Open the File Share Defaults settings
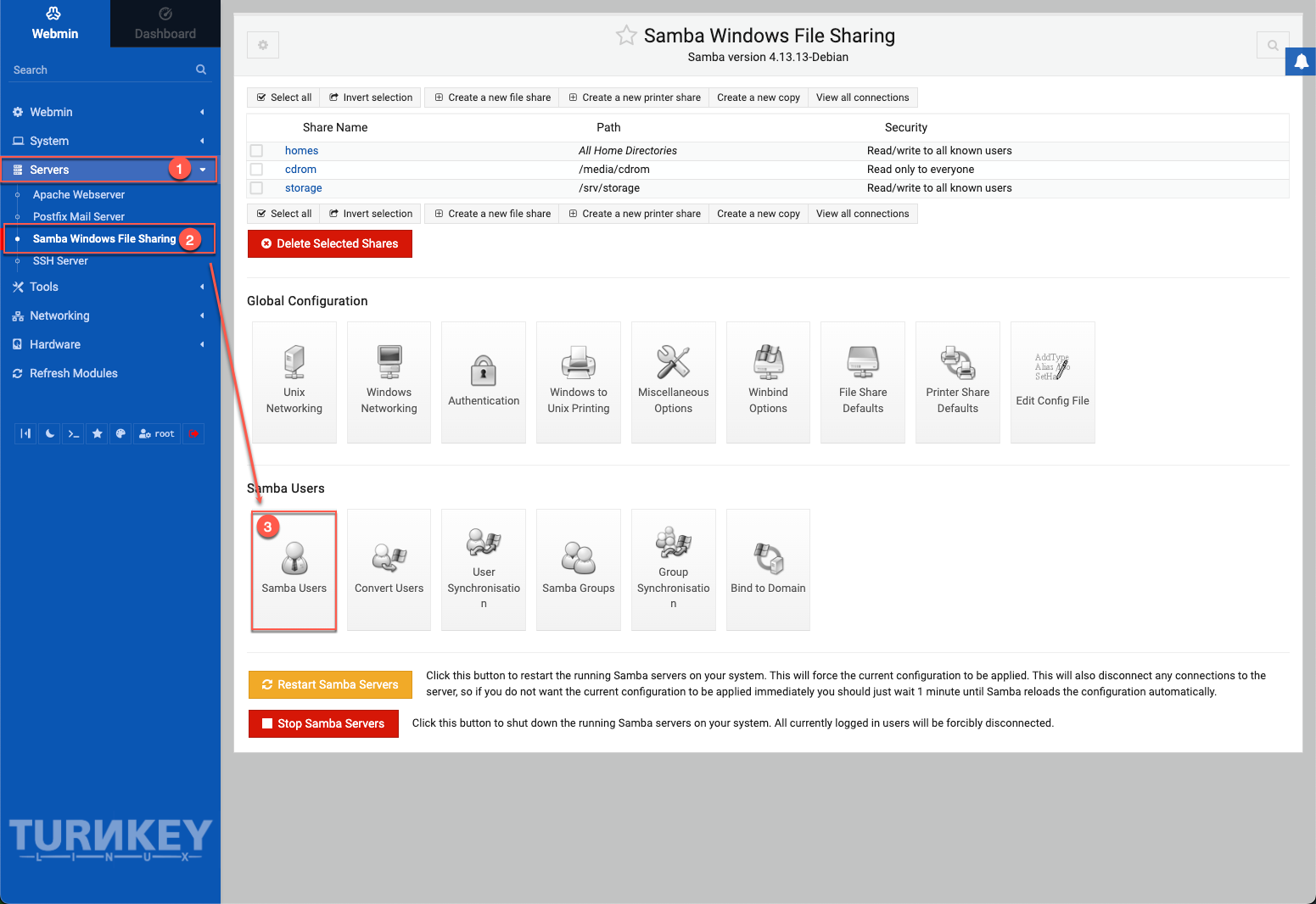 (x=862, y=382)
